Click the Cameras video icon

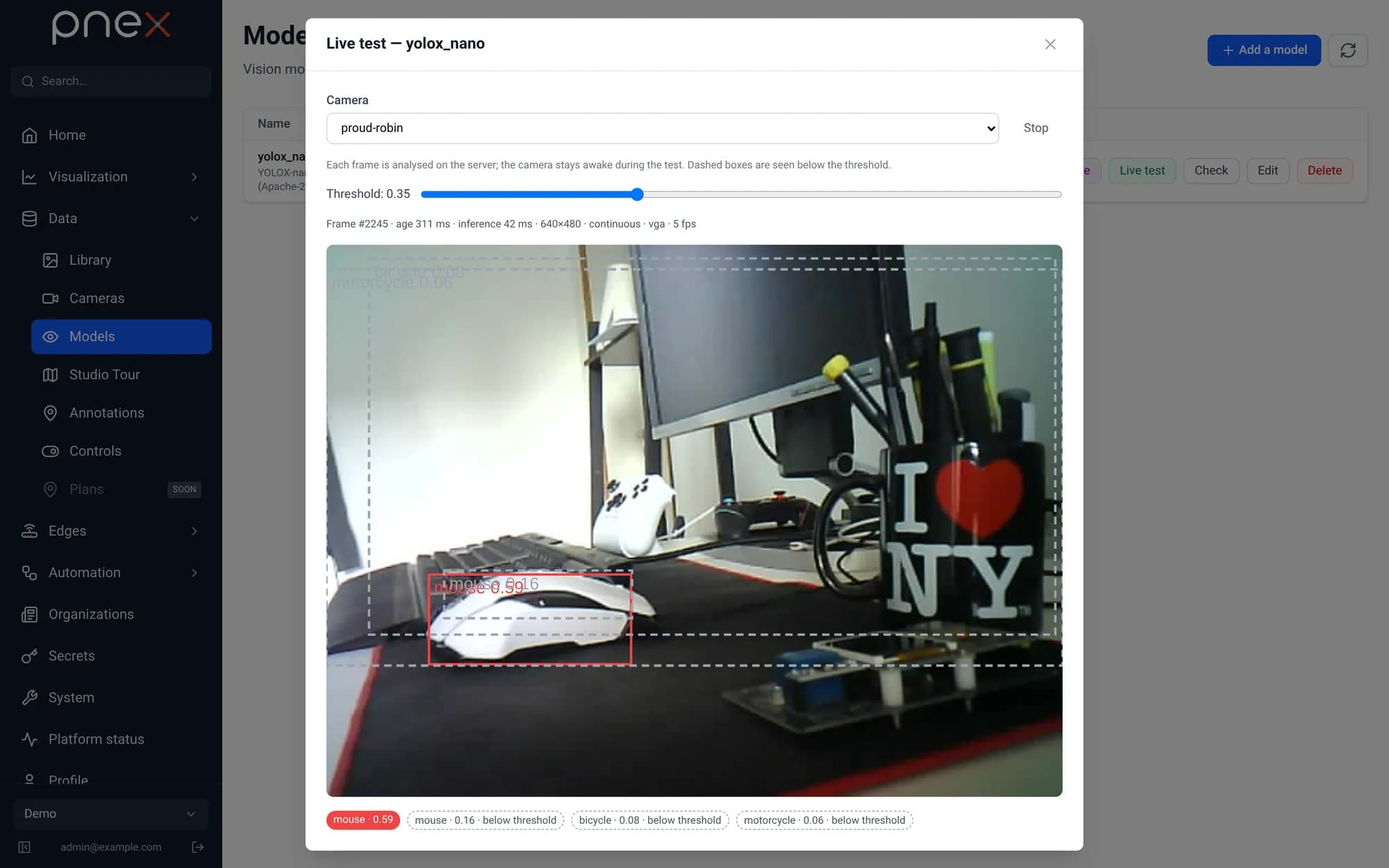50,299
